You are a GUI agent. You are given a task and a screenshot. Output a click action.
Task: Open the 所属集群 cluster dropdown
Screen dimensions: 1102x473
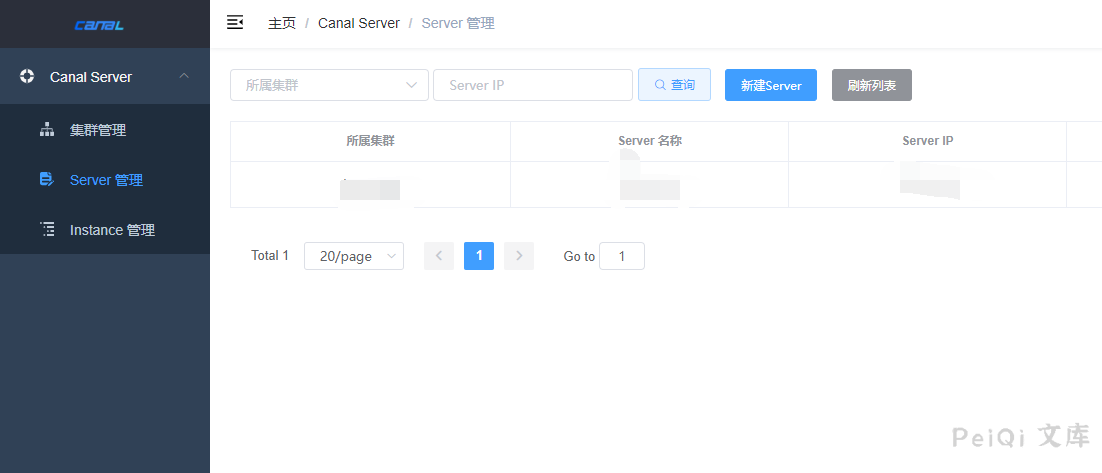329,85
